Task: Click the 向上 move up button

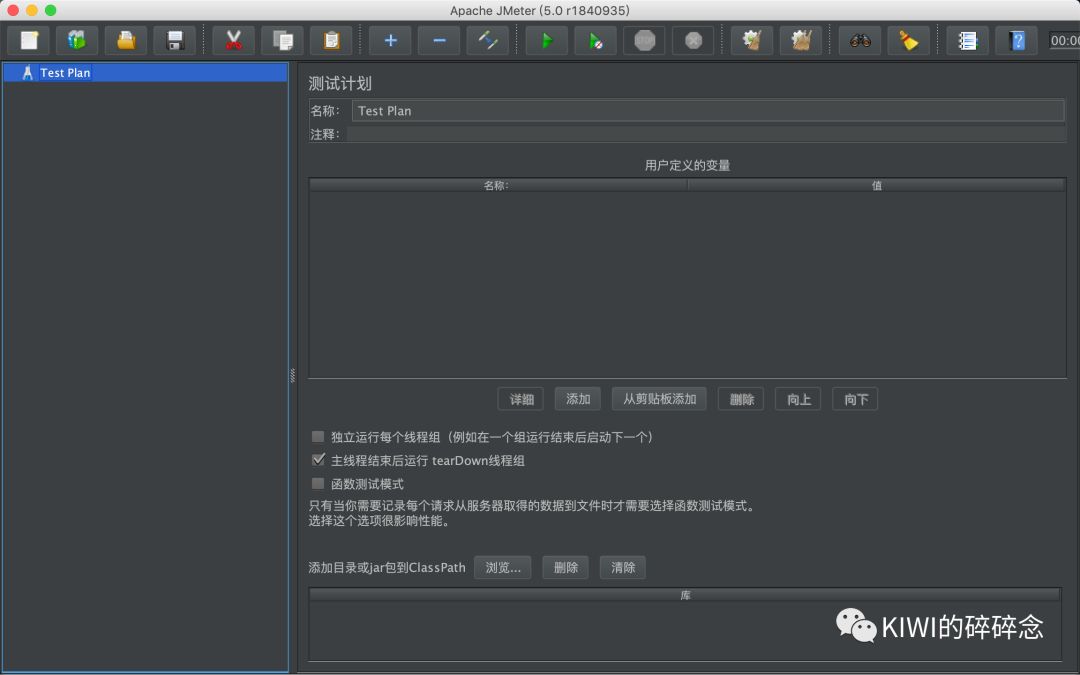Action: [798, 399]
